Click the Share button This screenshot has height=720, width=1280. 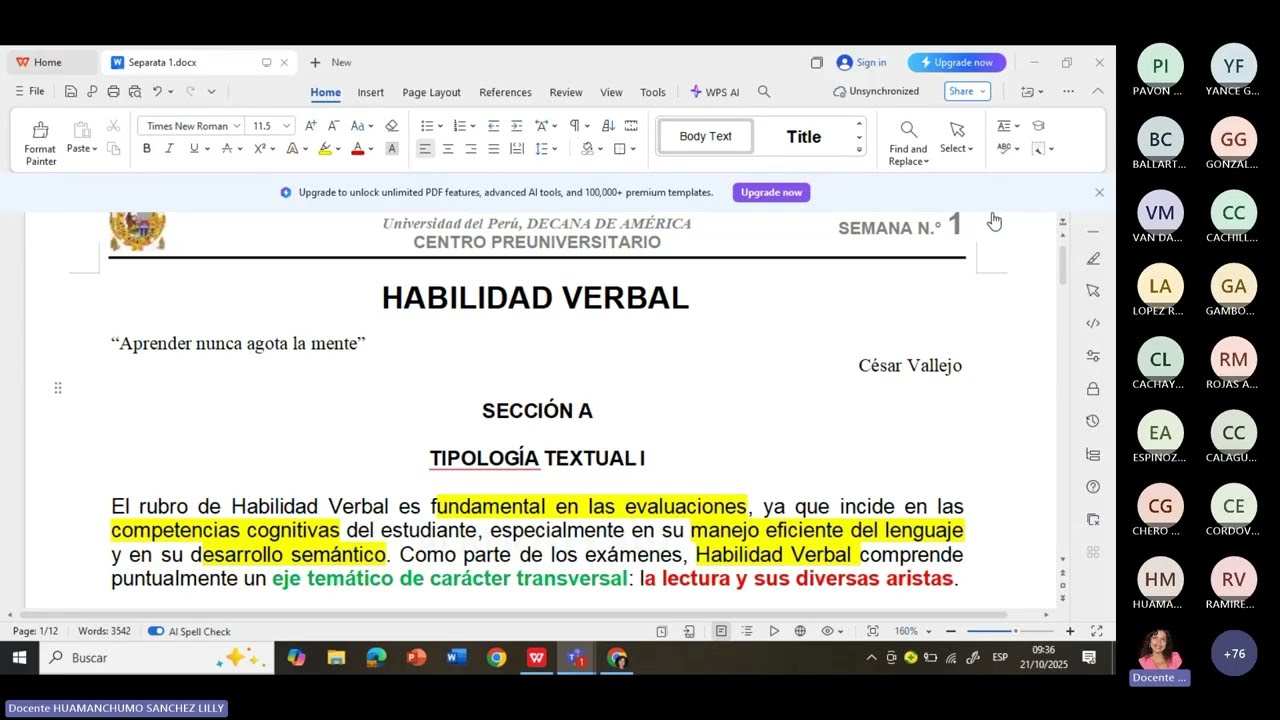[967, 91]
